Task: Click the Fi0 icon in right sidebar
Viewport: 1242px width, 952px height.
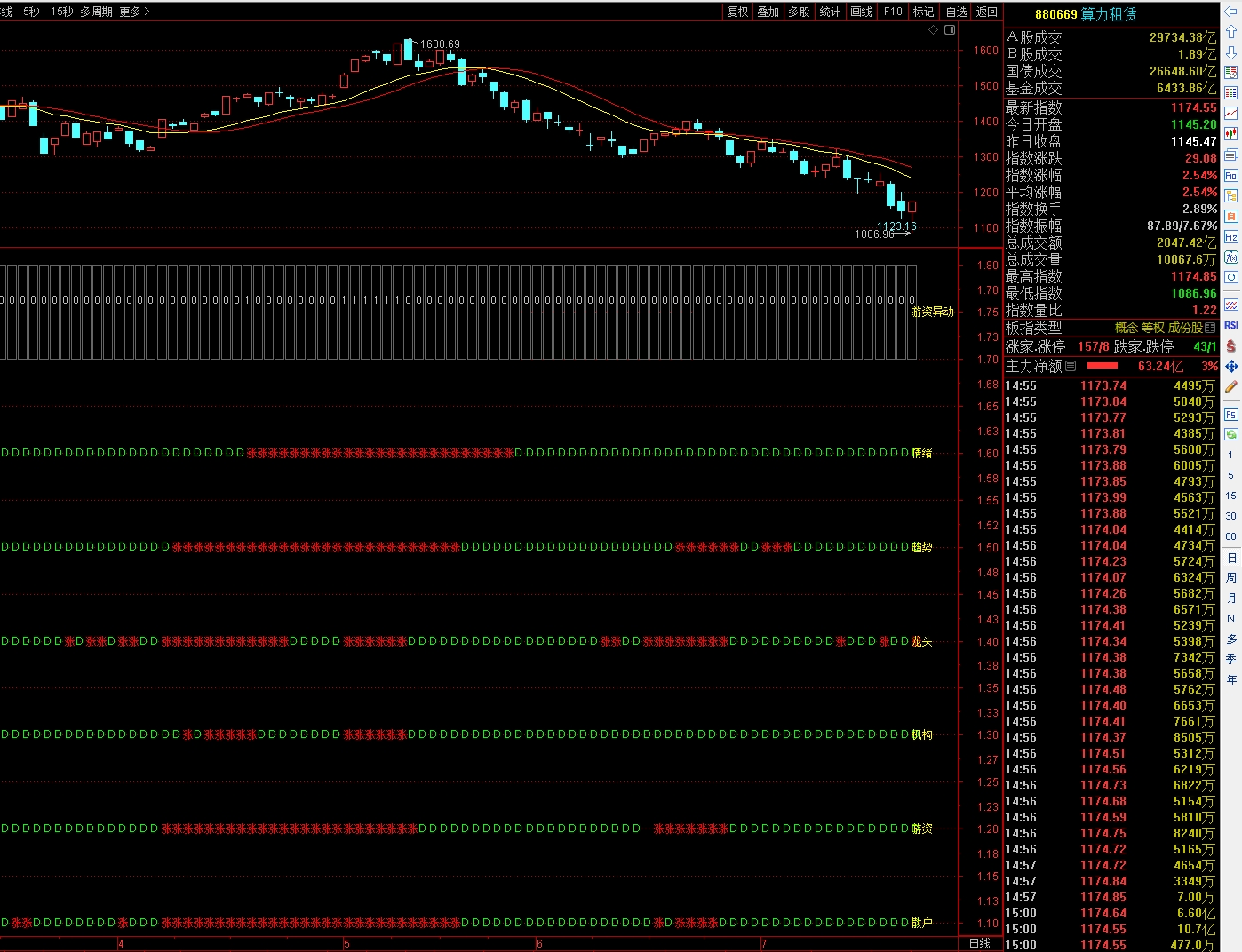Action: click(x=1230, y=175)
